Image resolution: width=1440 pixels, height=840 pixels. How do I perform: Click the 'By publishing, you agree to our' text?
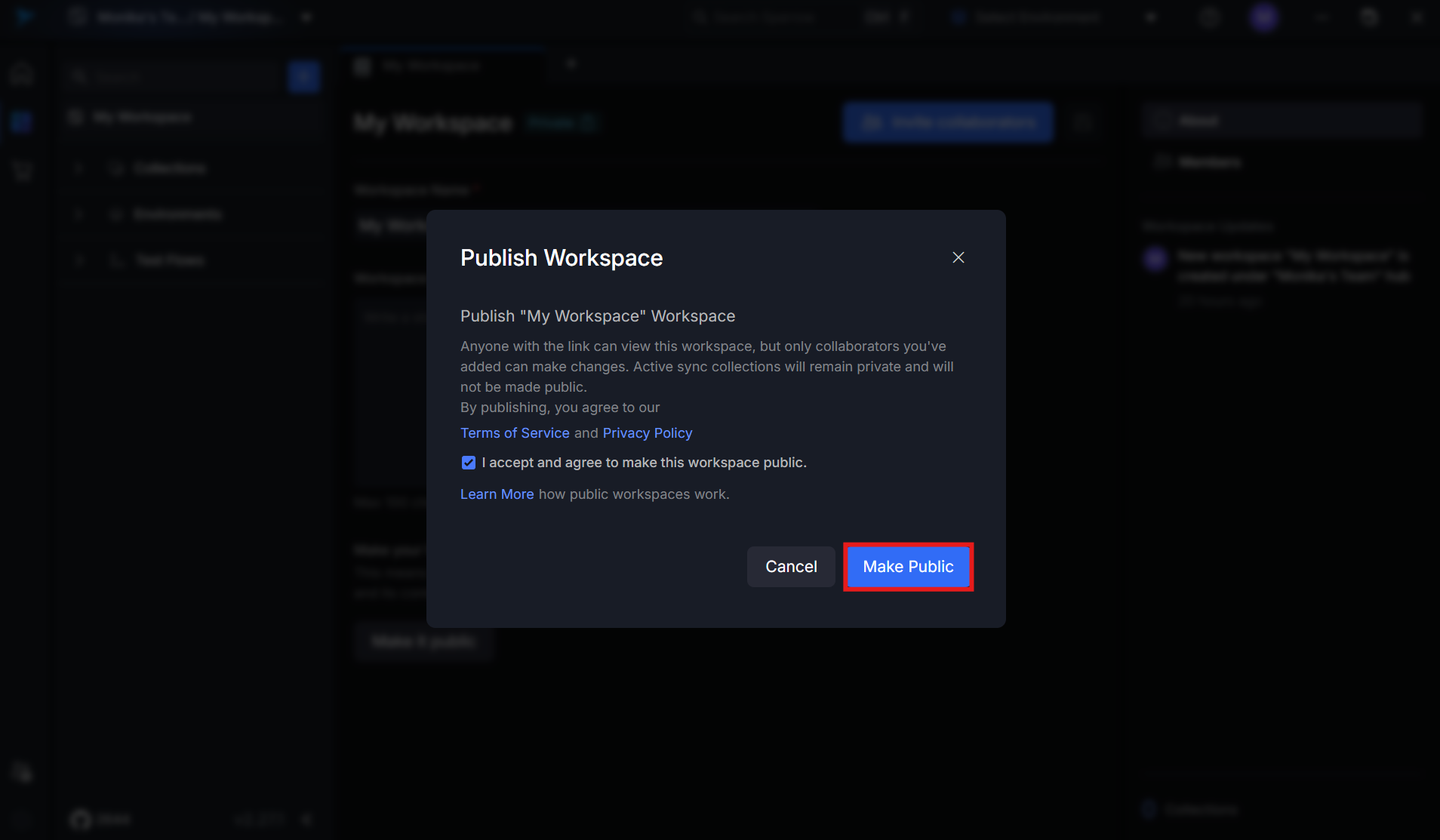click(x=560, y=408)
